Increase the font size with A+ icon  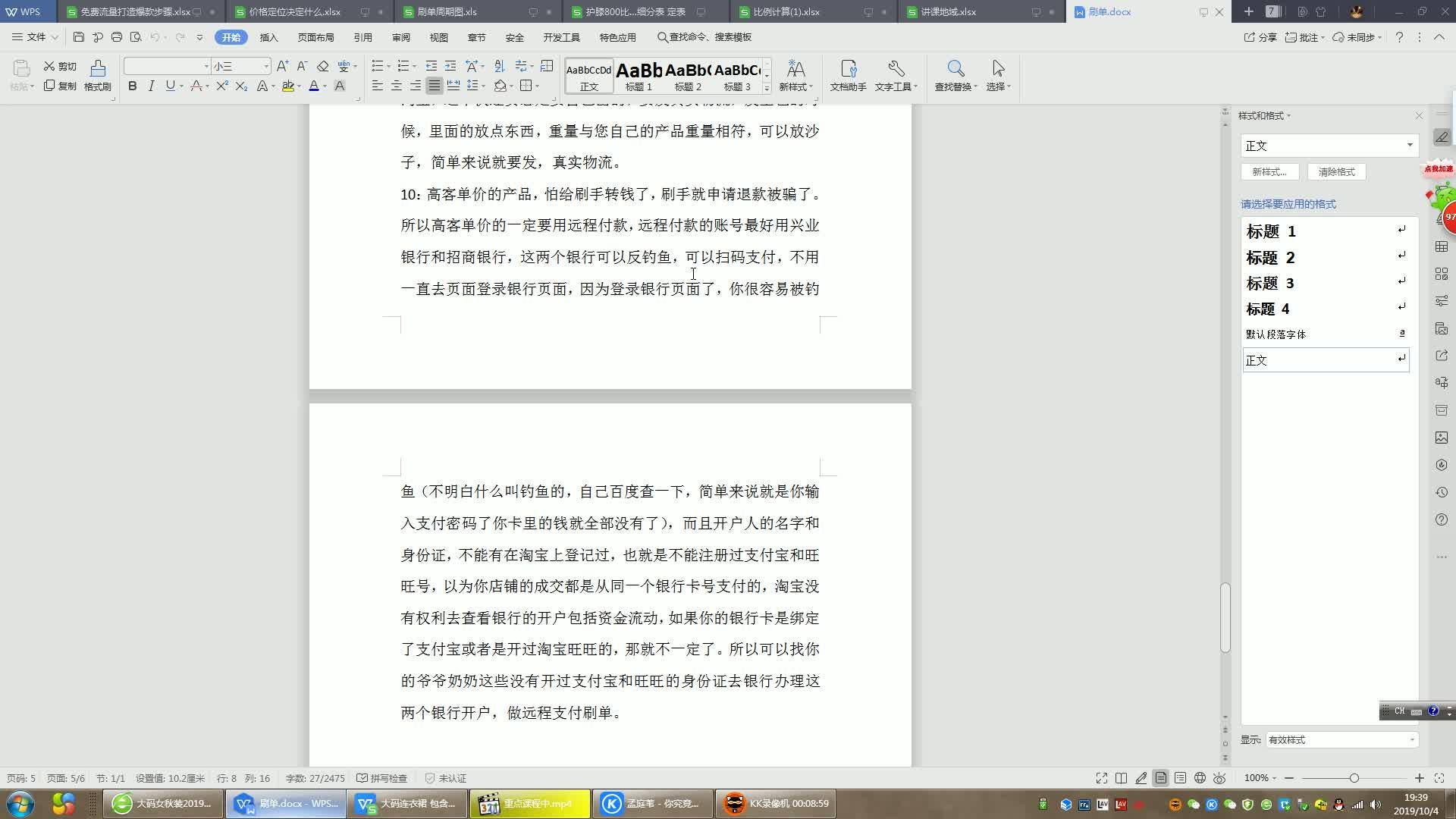pyautogui.click(x=282, y=66)
